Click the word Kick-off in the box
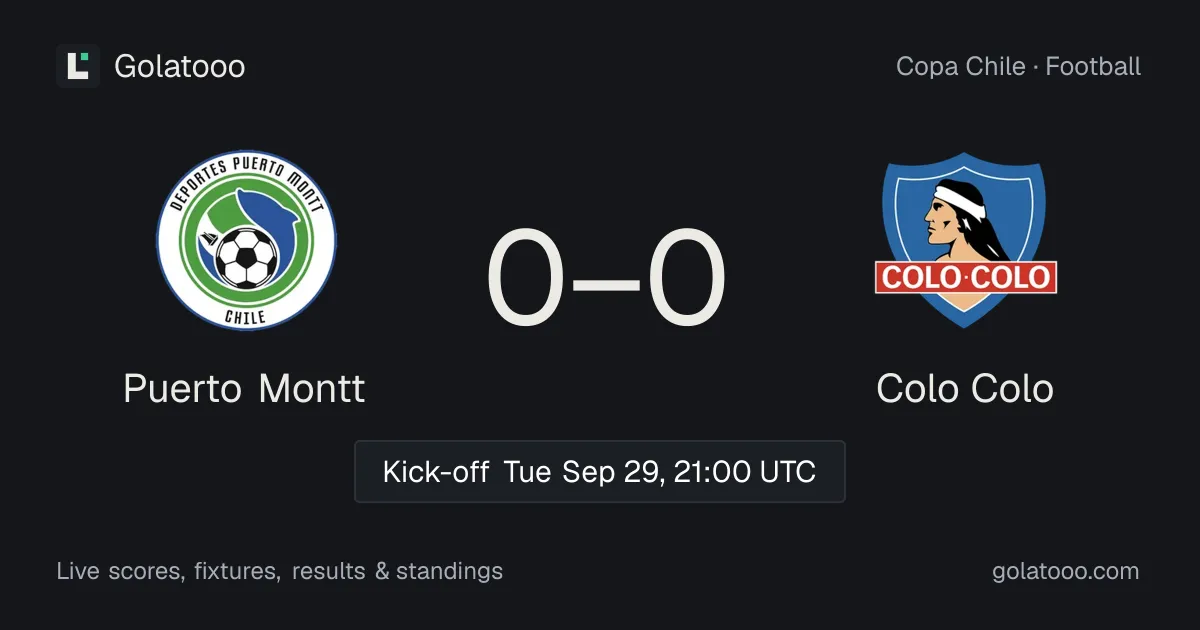This screenshot has height=630, width=1200. 436,471
